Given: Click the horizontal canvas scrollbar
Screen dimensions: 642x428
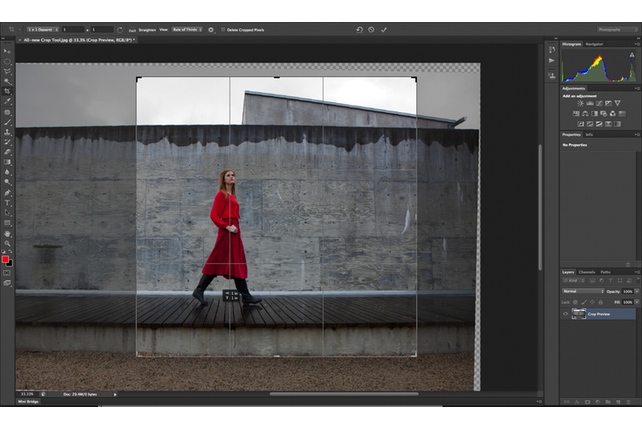Looking at the screenshot, I should (344, 394).
